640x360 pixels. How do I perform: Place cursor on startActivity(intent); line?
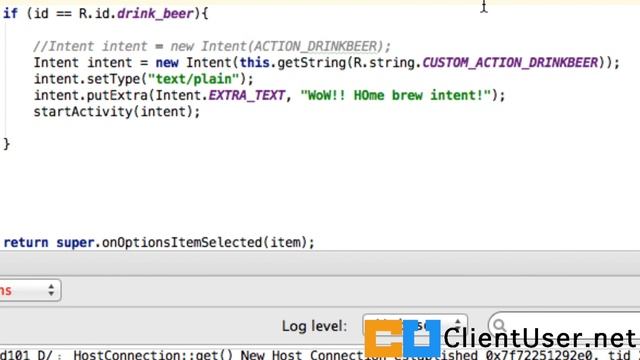pos(117,112)
